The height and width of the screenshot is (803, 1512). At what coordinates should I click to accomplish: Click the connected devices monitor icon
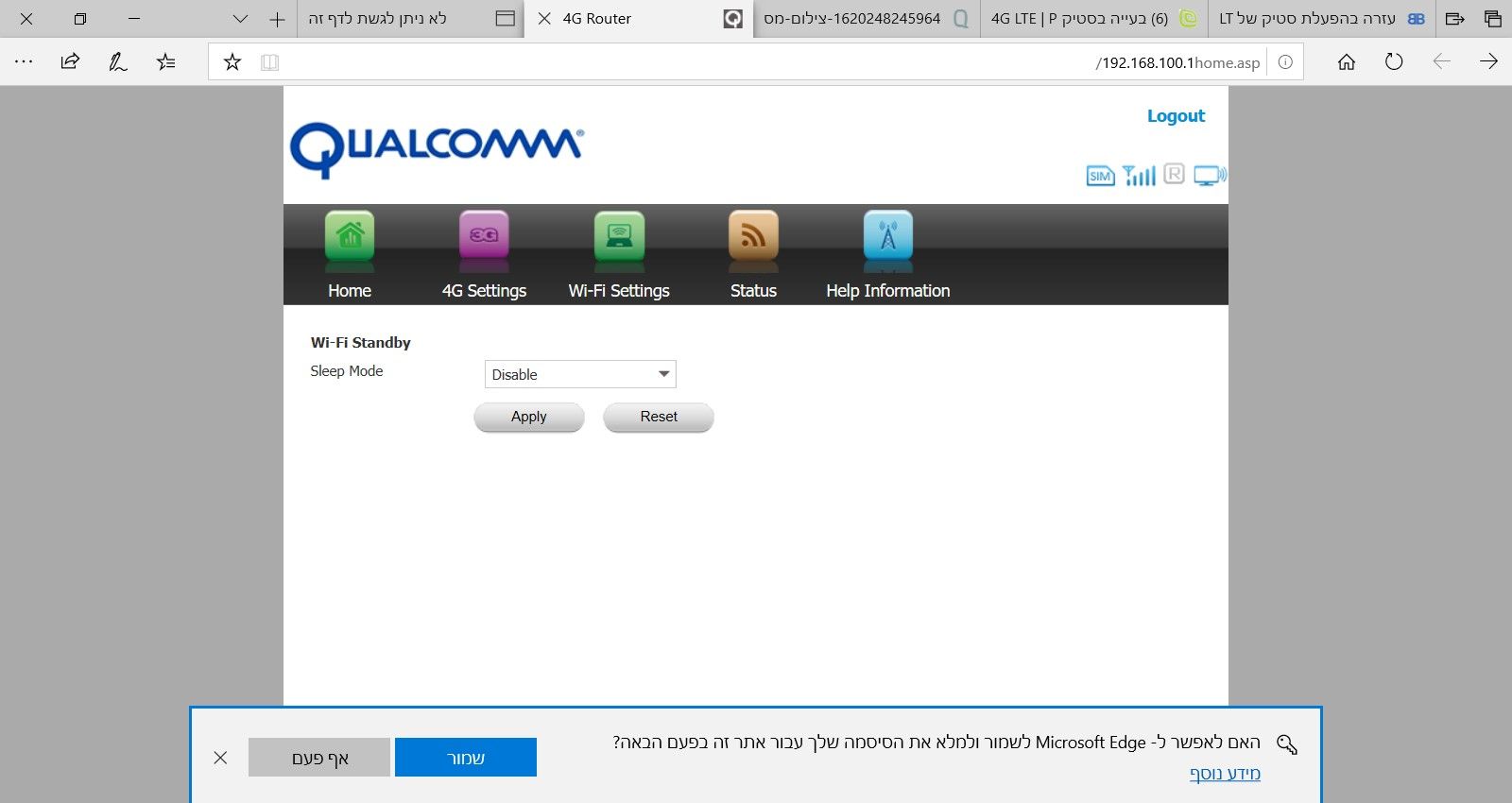point(1210,175)
